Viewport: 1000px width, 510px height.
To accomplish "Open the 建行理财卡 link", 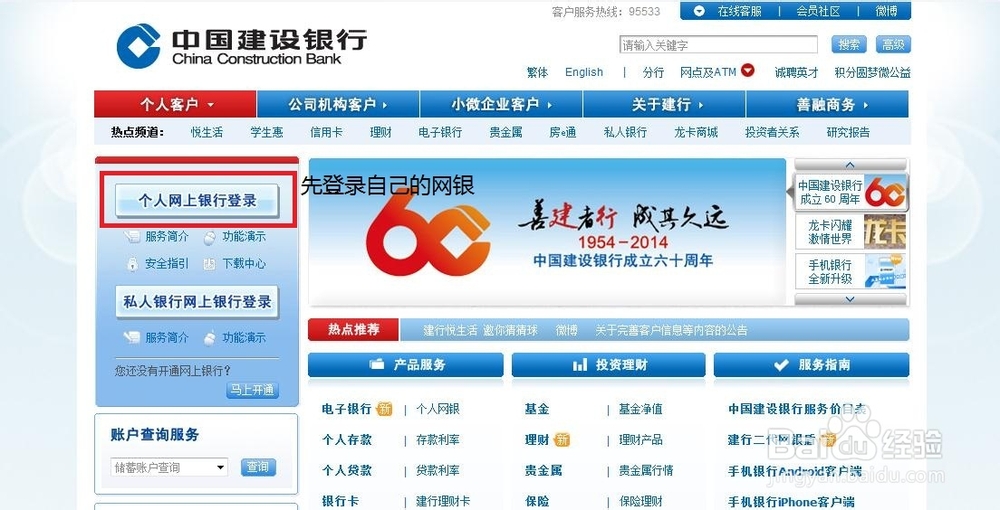I will [x=443, y=501].
